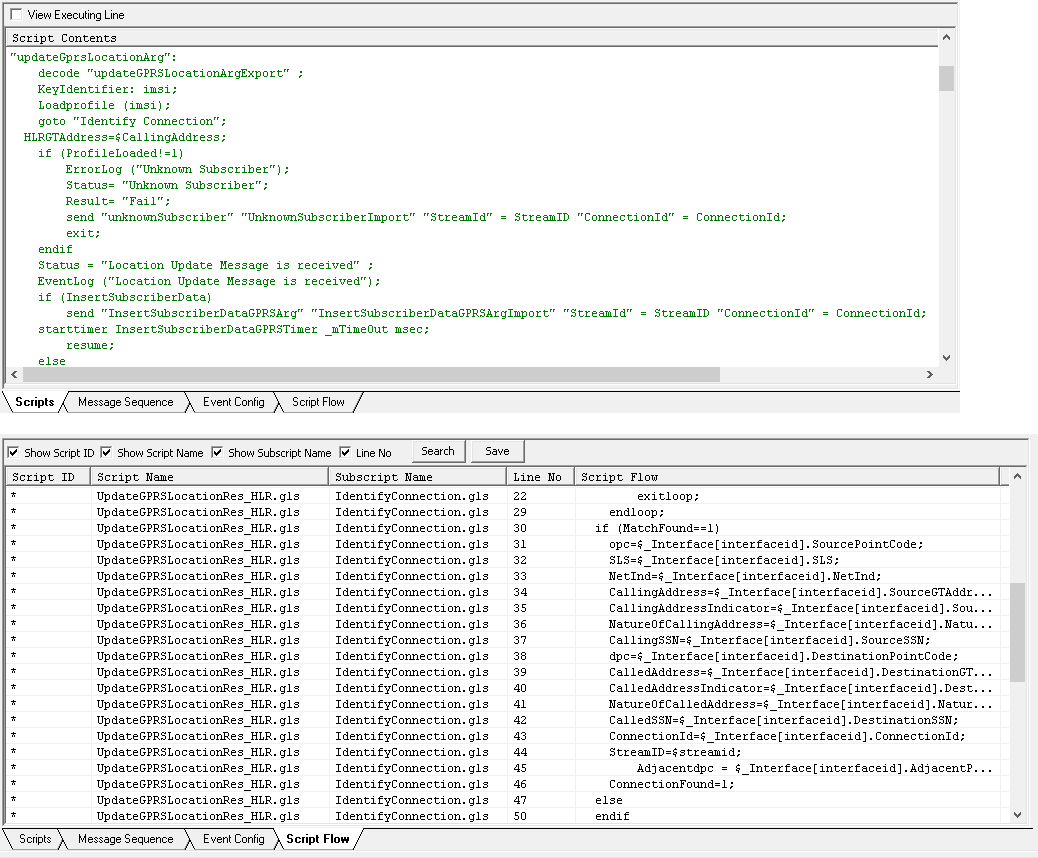
Task: Open Message Sequence tab in lower pane
Action: tap(126, 839)
